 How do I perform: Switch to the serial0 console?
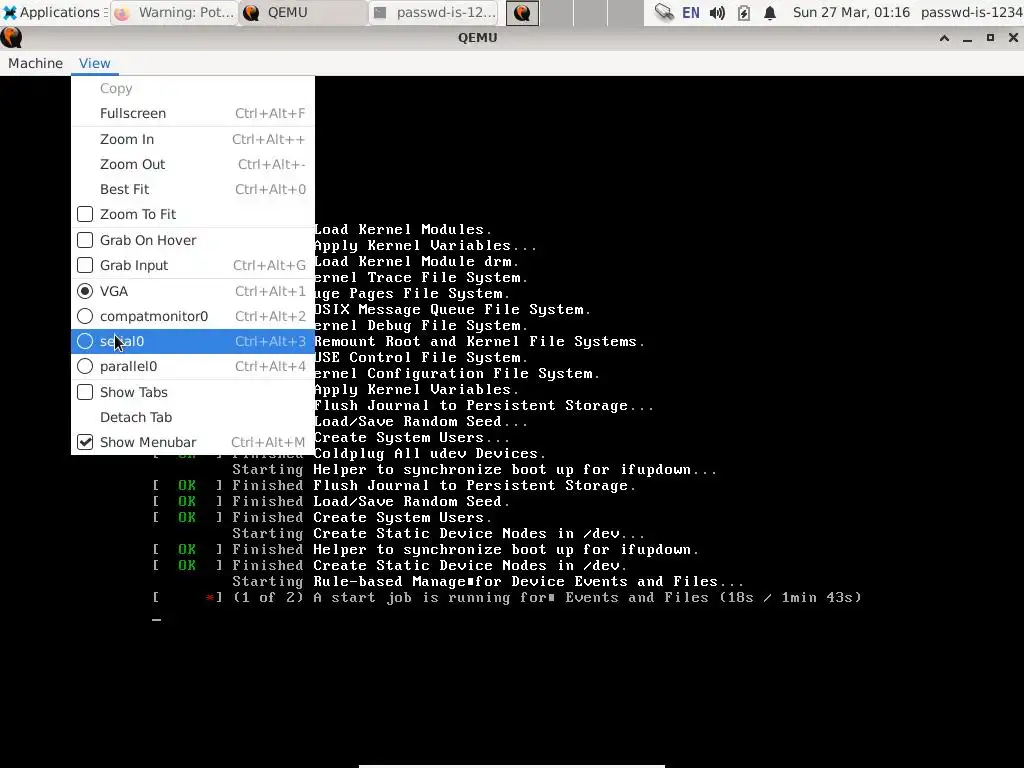pos(193,342)
